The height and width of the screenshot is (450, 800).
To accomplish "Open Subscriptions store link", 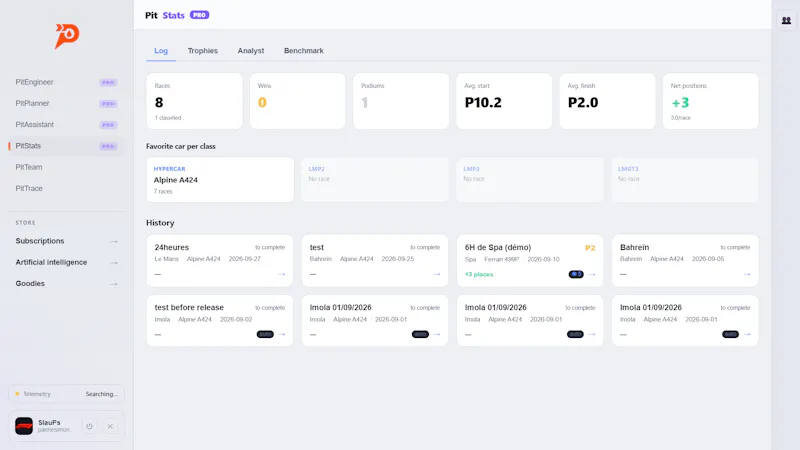I will coord(66,241).
